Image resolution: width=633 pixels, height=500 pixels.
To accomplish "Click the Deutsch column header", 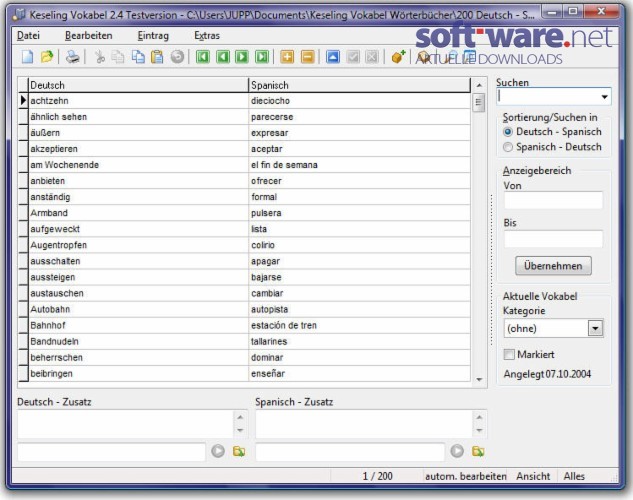I will click(x=138, y=85).
